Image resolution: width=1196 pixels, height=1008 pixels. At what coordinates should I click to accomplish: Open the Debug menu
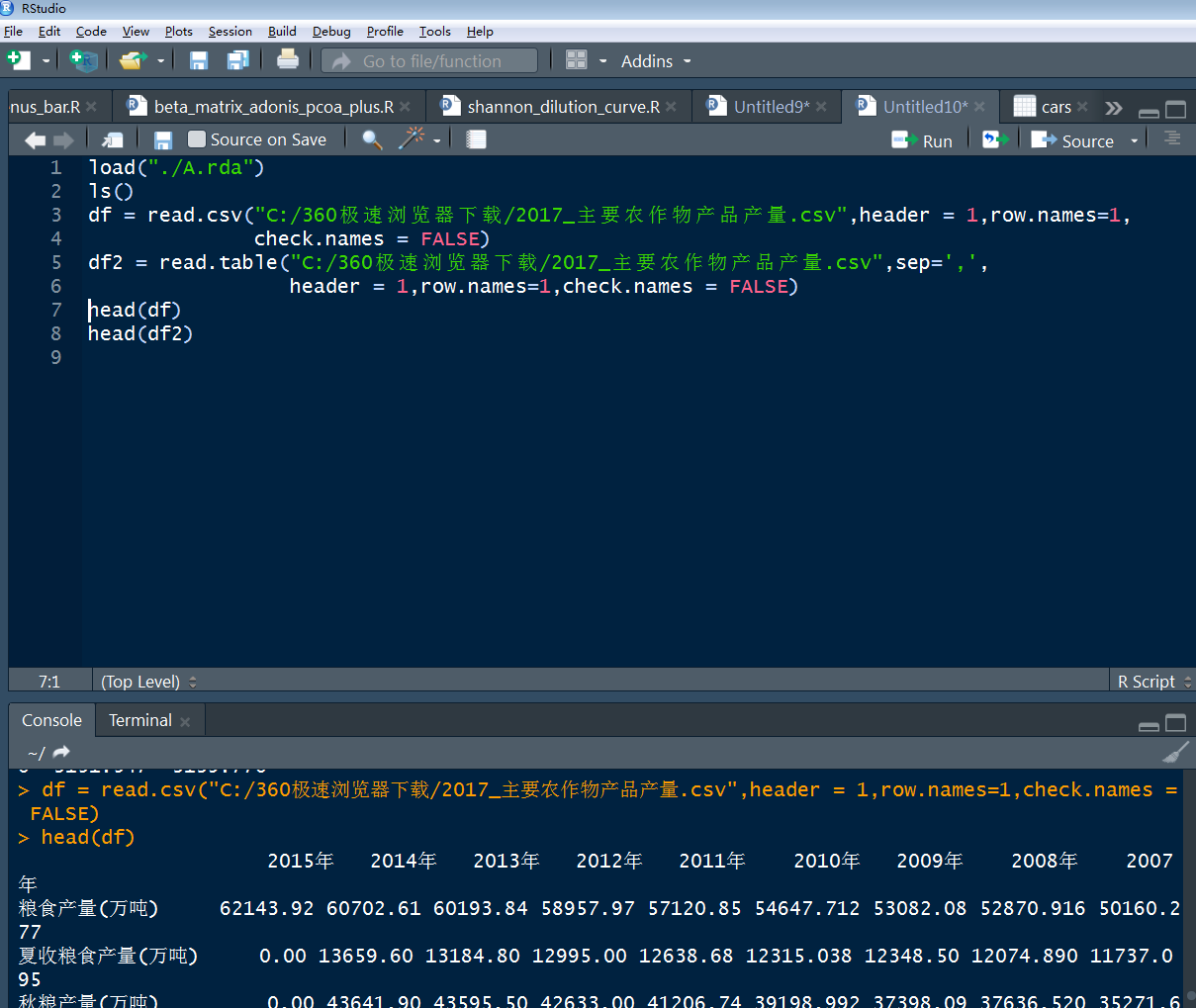point(331,31)
